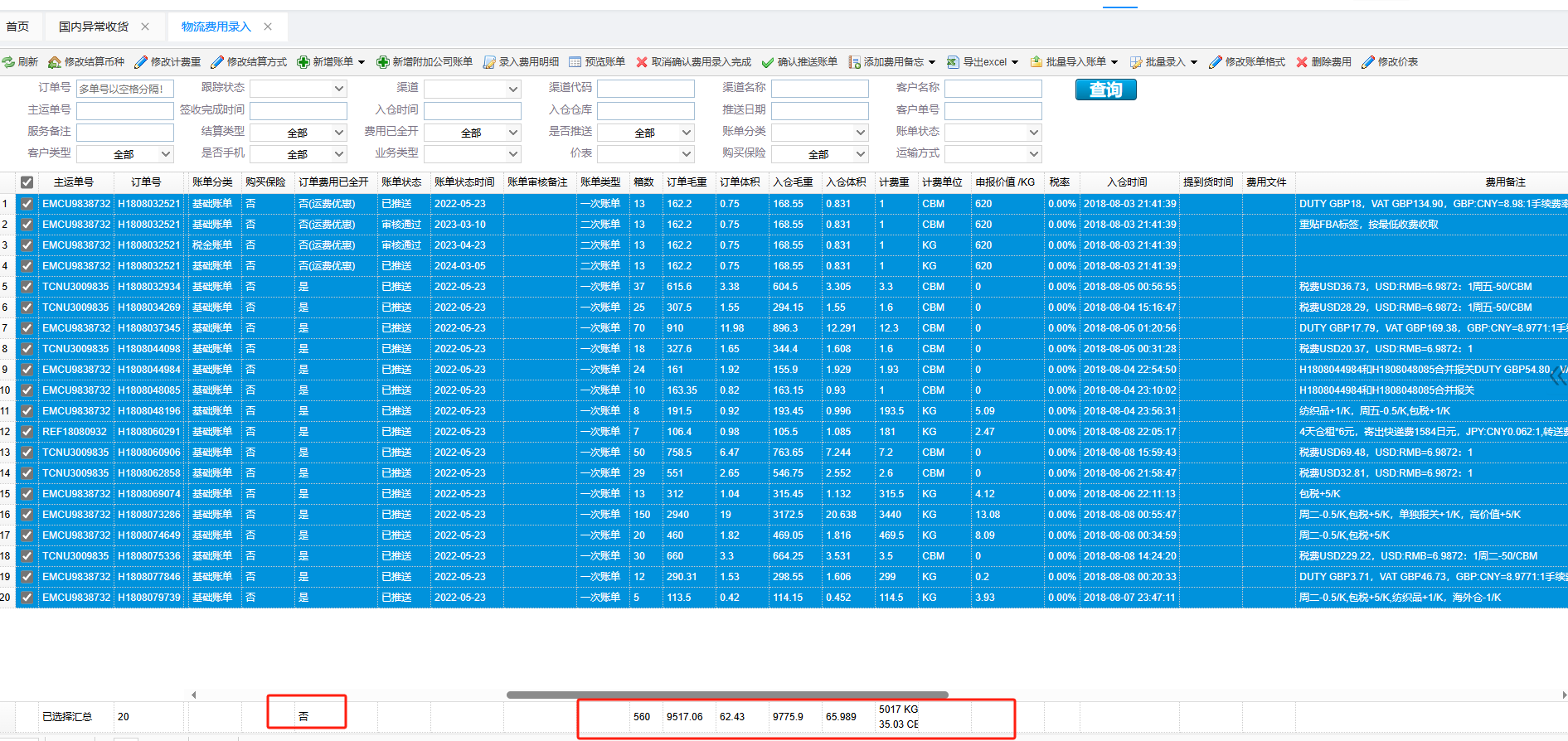Uncheck the checkbox for order H1808034269
Image resolution: width=1568 pixels, height=741 pixels.
pos(27,308)
